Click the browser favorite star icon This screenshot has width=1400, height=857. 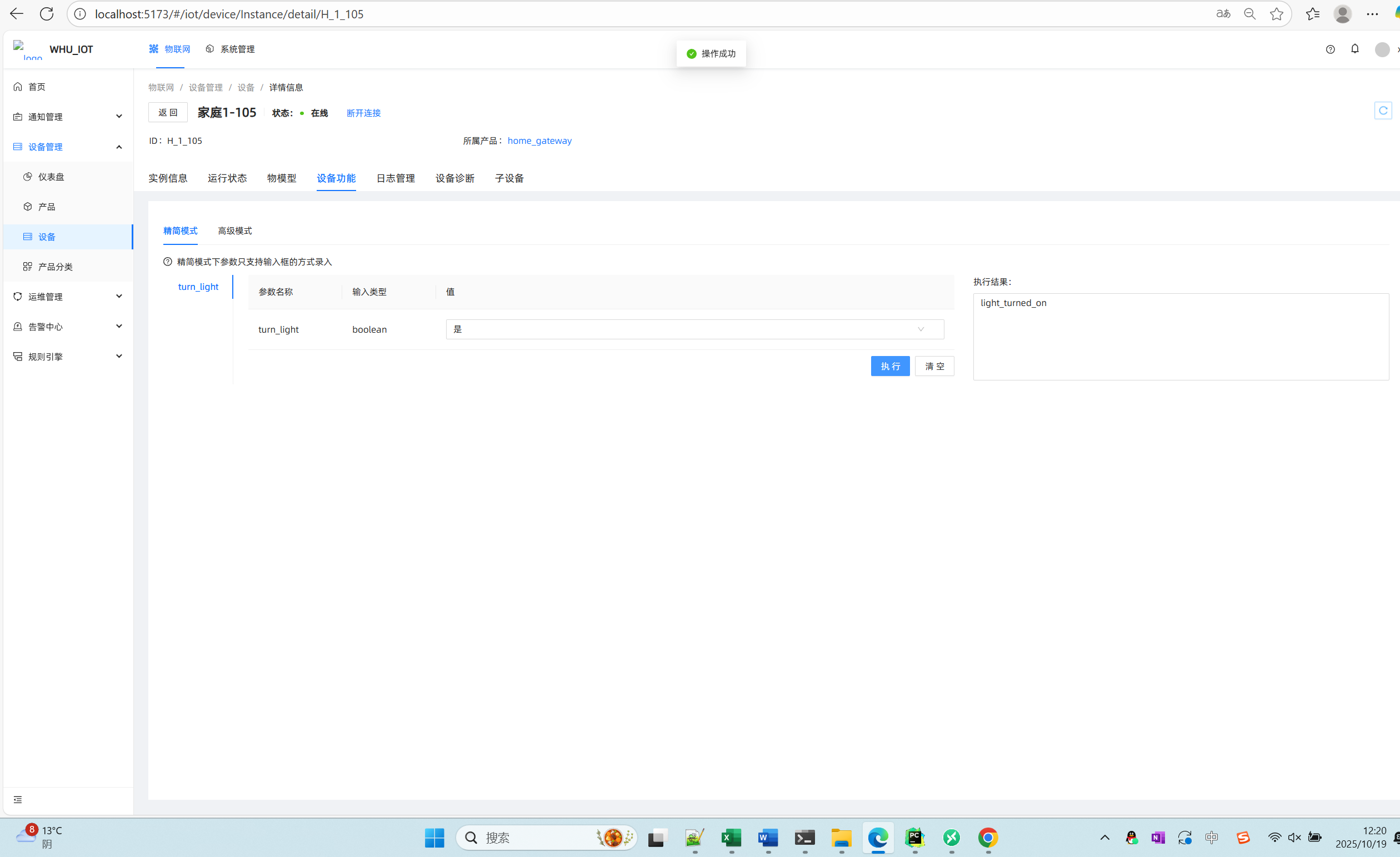tap(1276, 14)
